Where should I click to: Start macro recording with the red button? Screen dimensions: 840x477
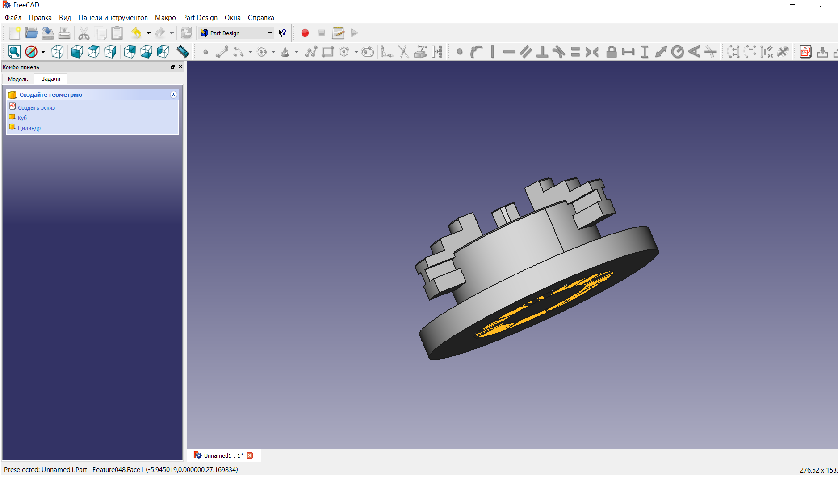pos(305,33)
